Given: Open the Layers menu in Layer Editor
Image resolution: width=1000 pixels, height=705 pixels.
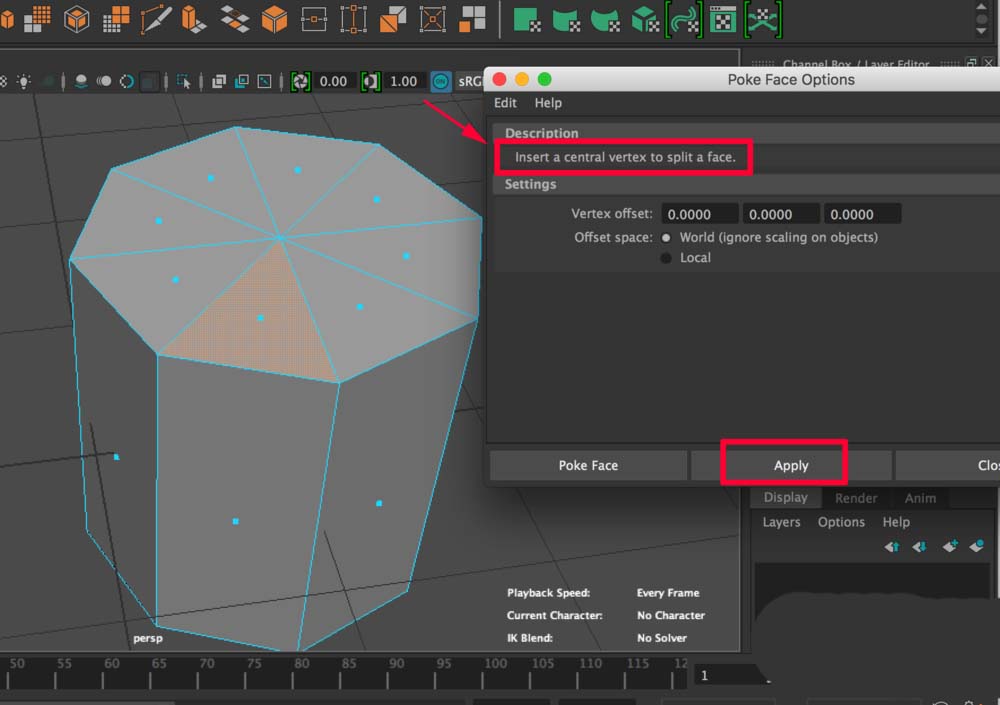Looking at the screenshot, I should coord(781,522).
